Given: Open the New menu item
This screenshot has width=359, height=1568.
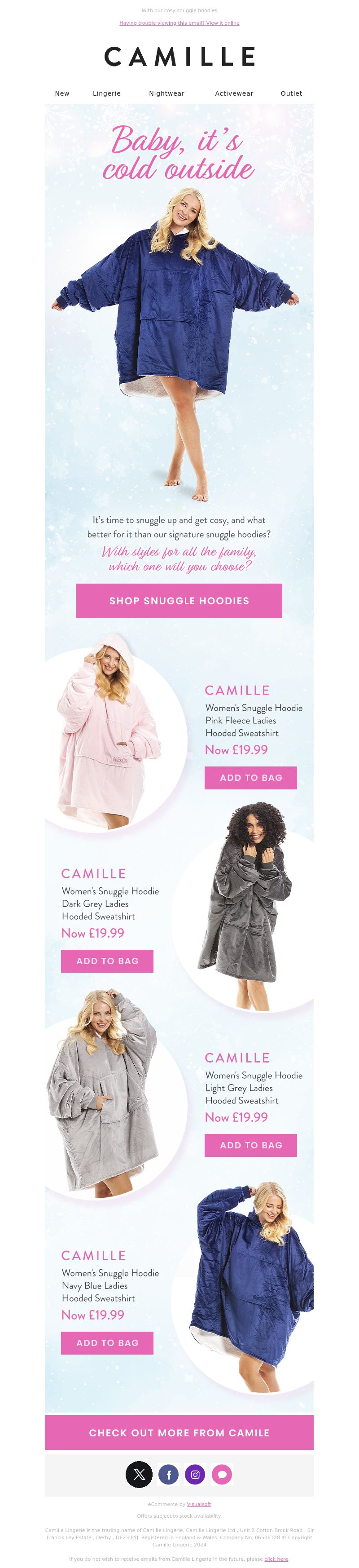Looking at the screenshot, I should [62, 93].
